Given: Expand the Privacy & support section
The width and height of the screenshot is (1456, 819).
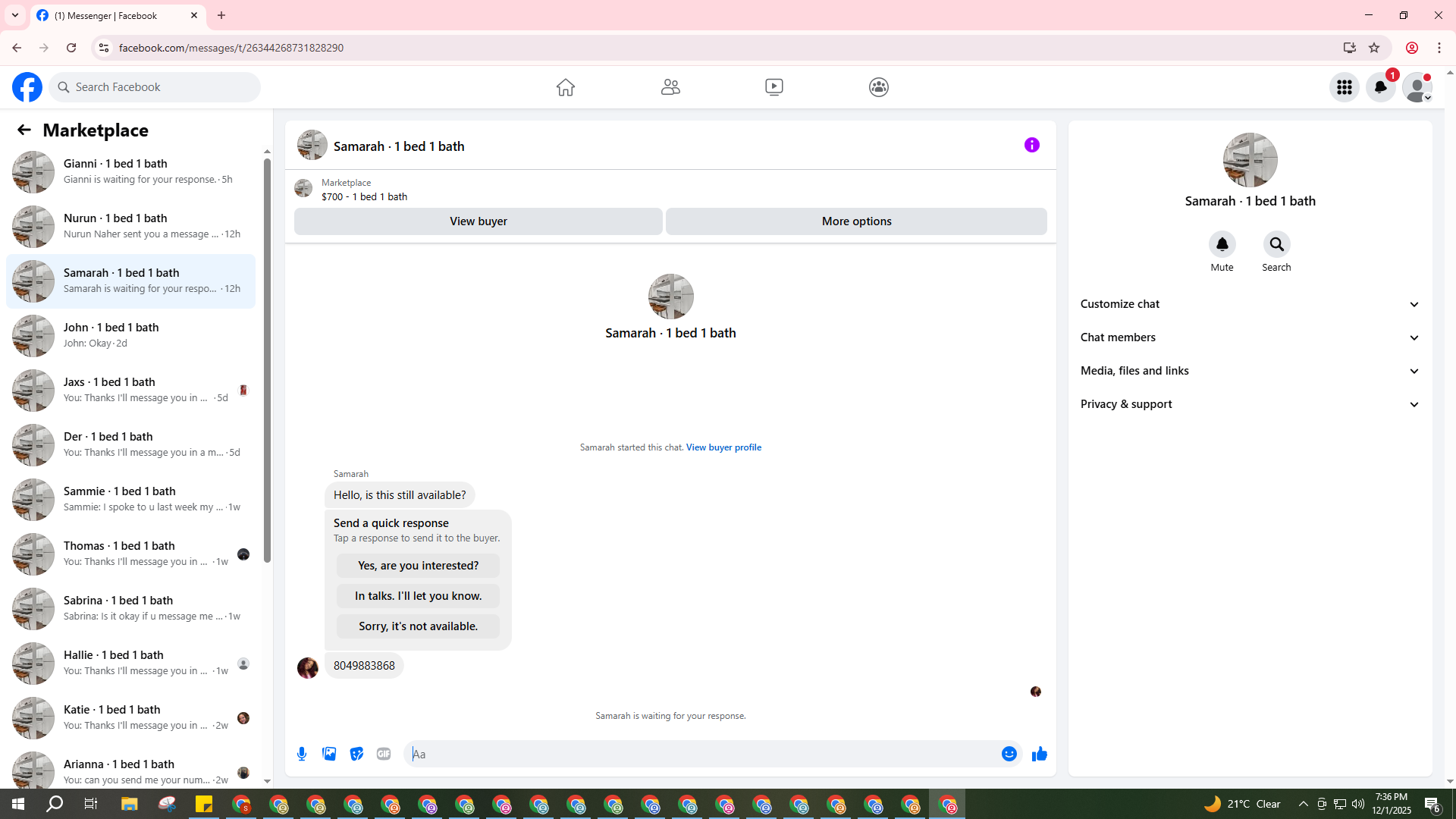Looking at the screenshot, I should [1250, 404].
